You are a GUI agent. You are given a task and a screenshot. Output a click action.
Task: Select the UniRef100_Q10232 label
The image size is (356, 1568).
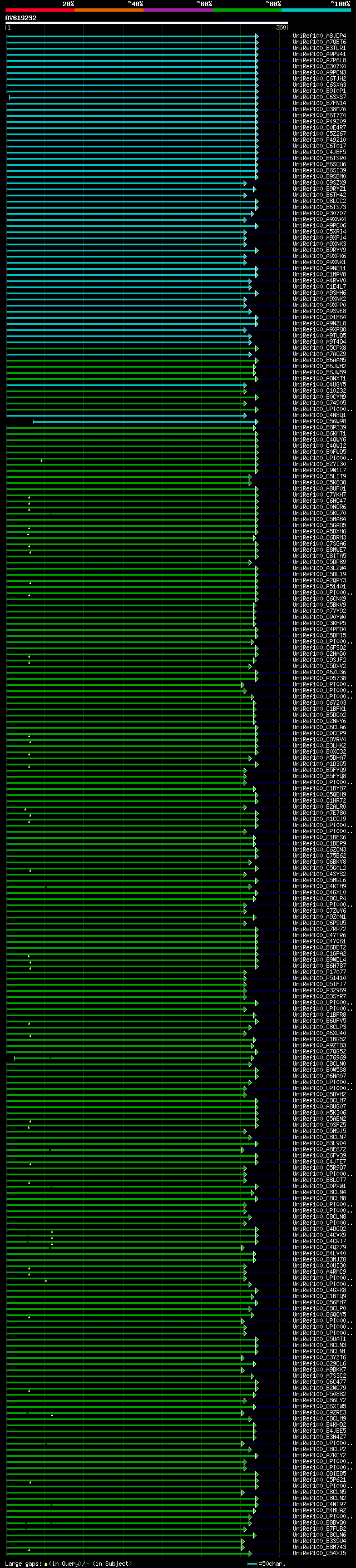[319, 391]
